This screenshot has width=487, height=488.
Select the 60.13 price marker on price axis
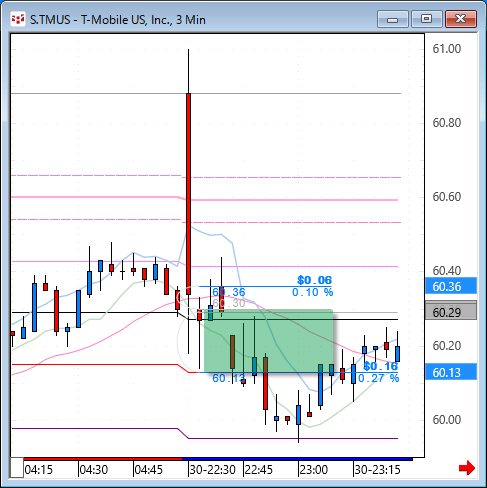point(451,372)
